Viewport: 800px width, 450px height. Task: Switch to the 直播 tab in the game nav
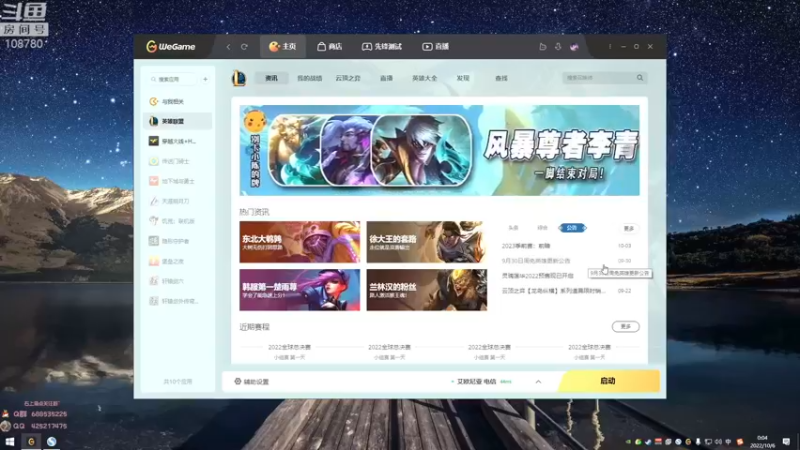tap(386, 78)
